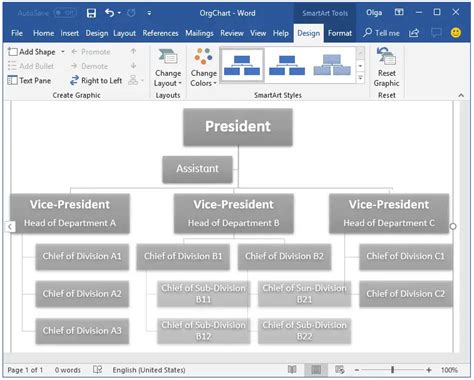
Task: Click English (United States) language indicator
Action: 149,370
